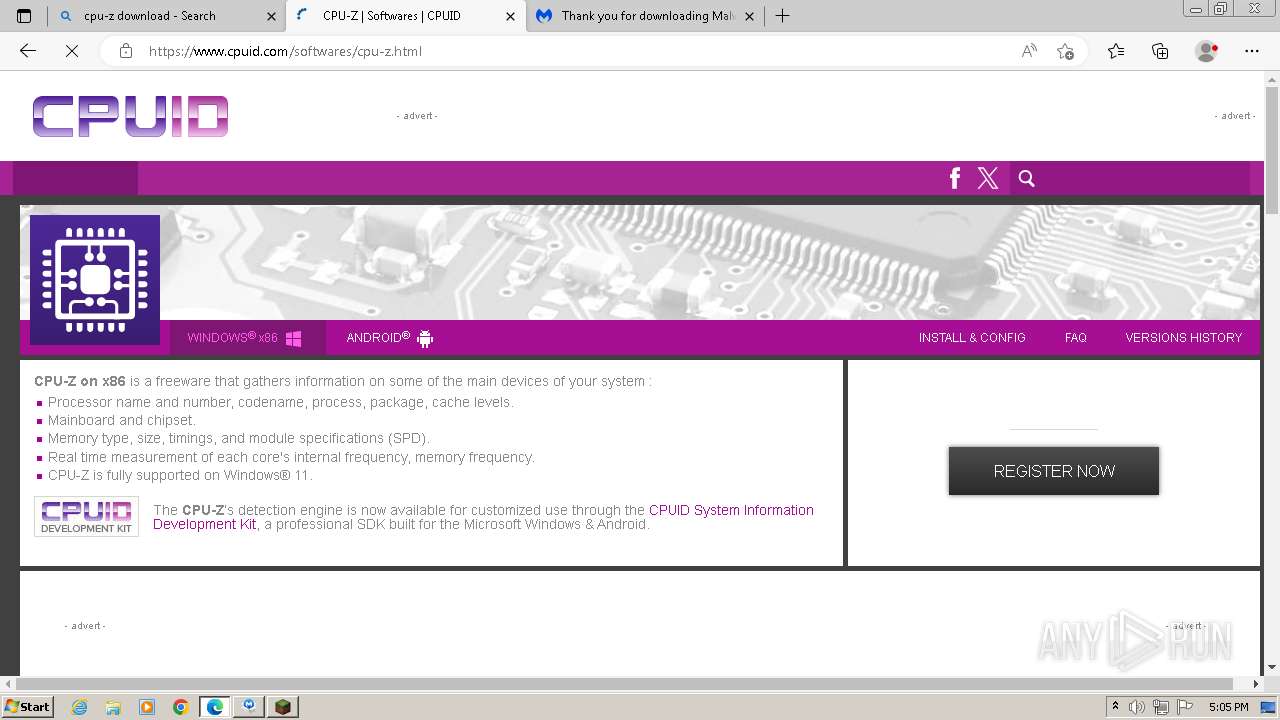Click the 5:05 PM clock
Image resolution: width=1280 pixels, height=720 pixels.
click(1228, 707)
